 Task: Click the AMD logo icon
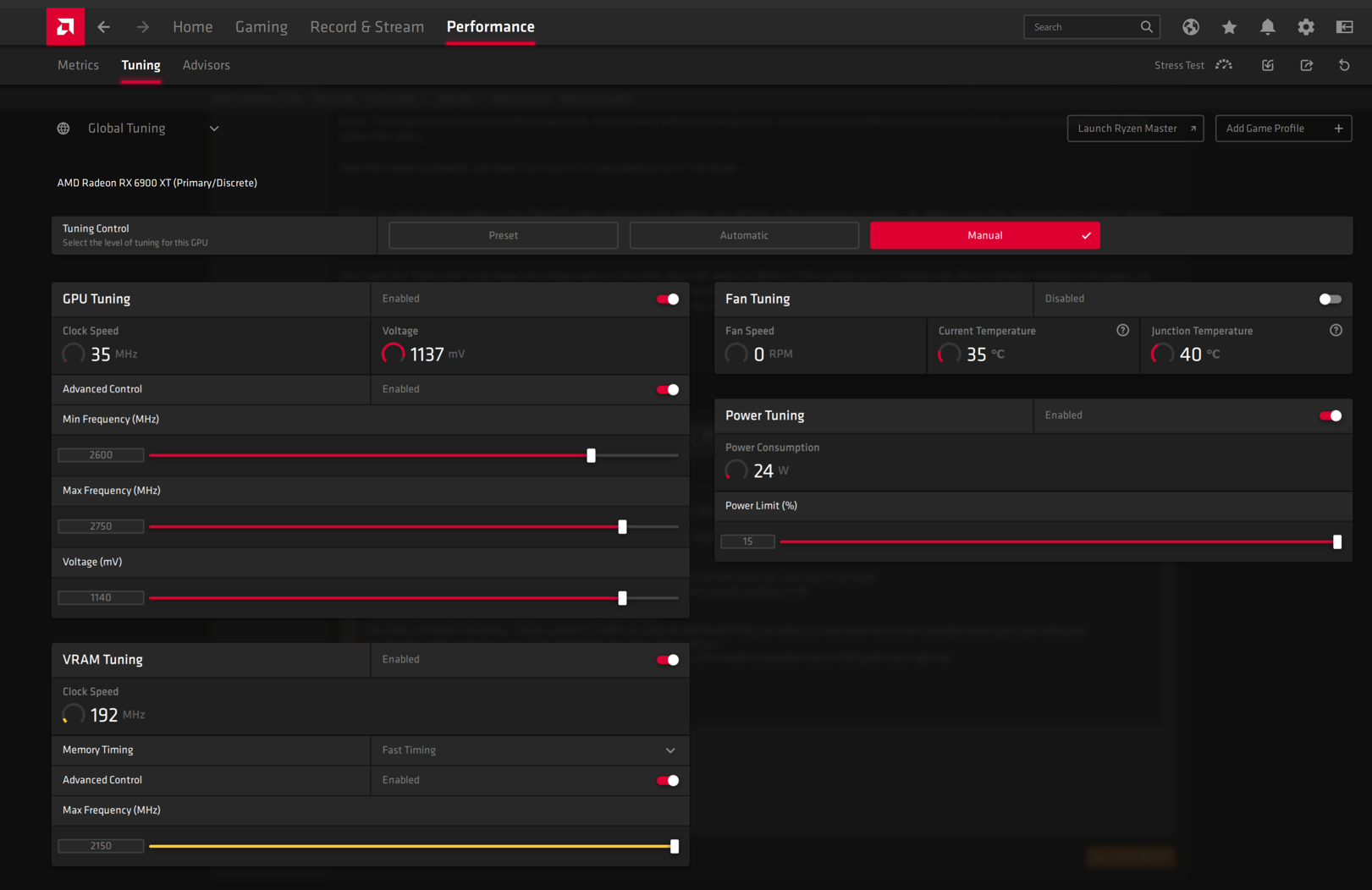(x=65, y=27)
